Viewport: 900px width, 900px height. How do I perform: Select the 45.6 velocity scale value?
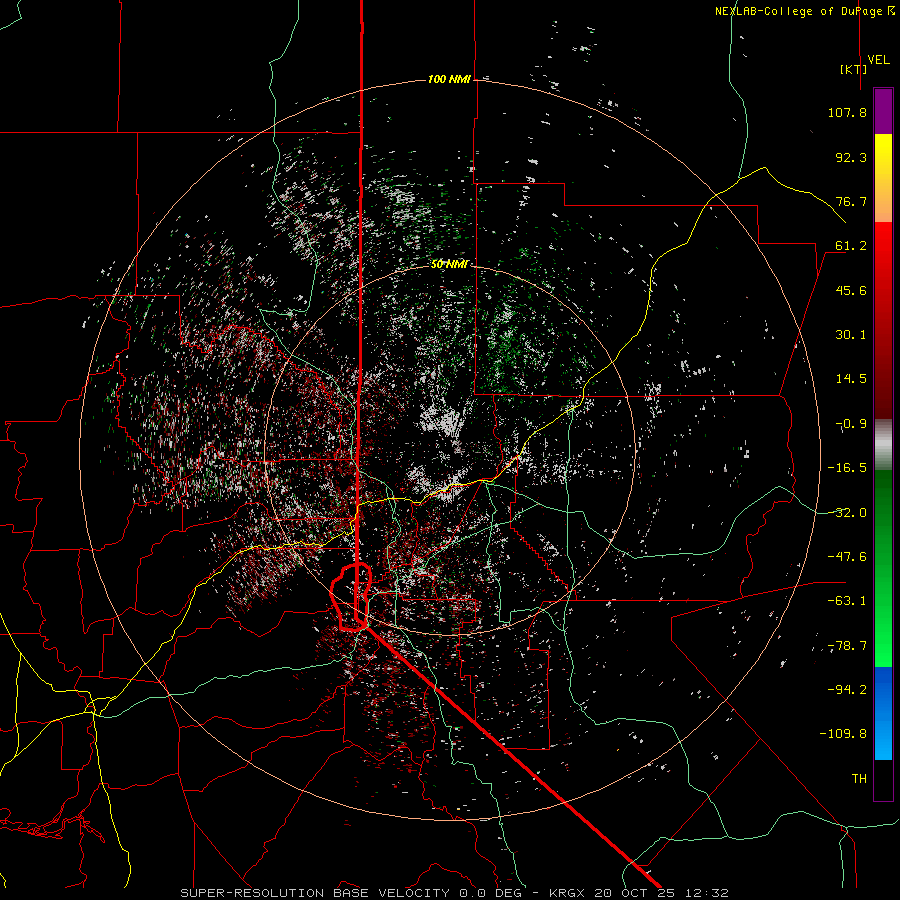[x=851, y=290]
